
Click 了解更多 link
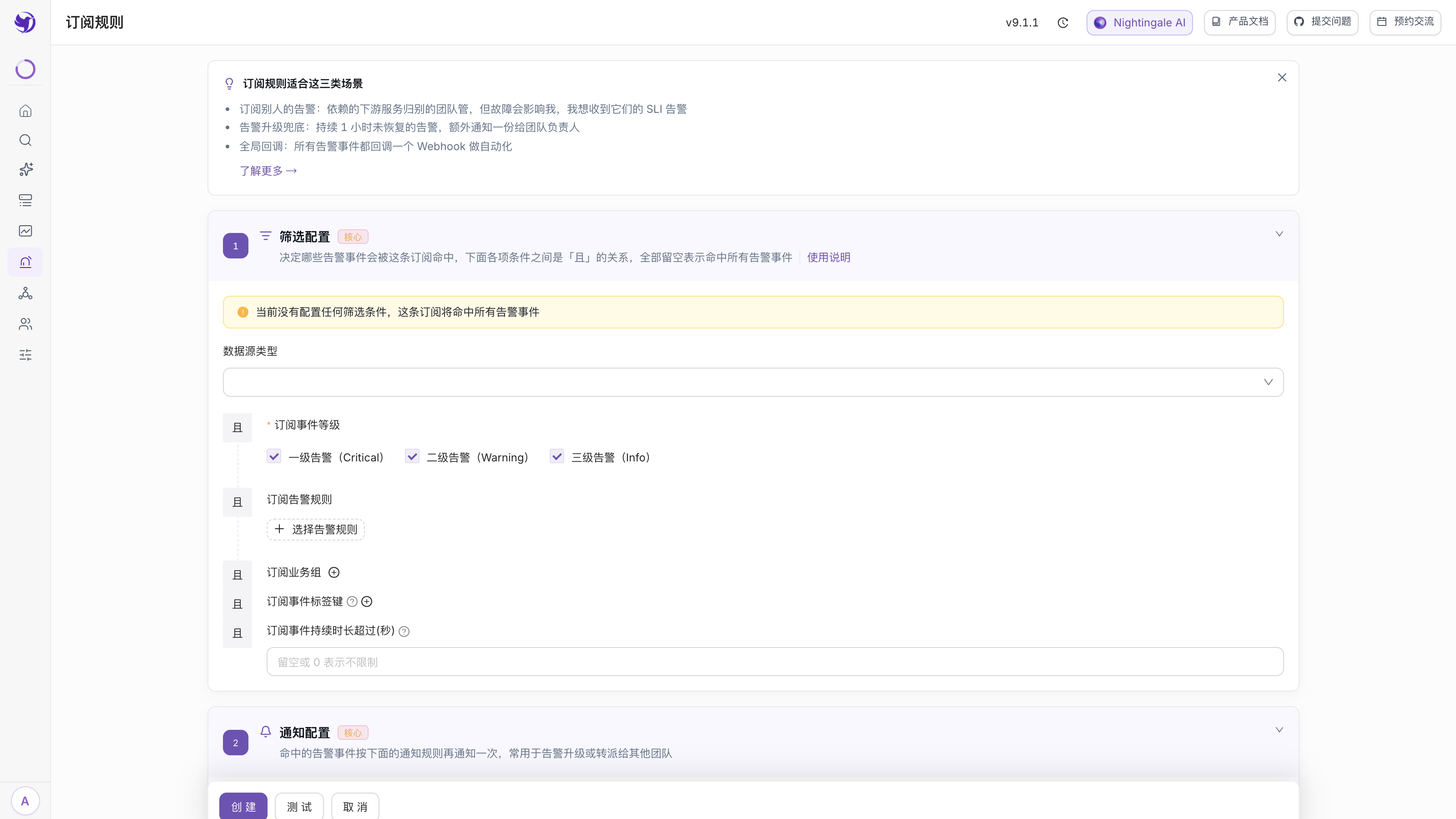click(268, 171)
